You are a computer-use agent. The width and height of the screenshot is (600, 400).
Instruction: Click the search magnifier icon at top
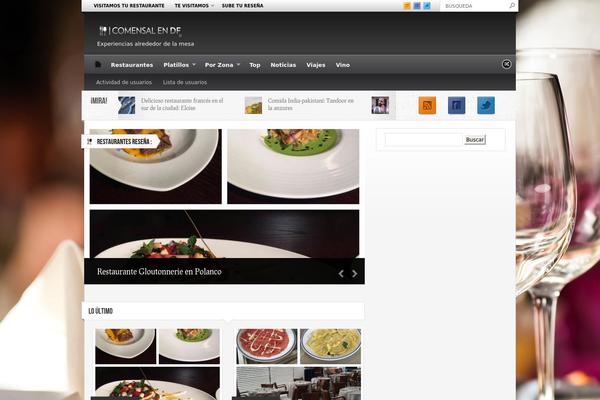[x=512, y=6]
